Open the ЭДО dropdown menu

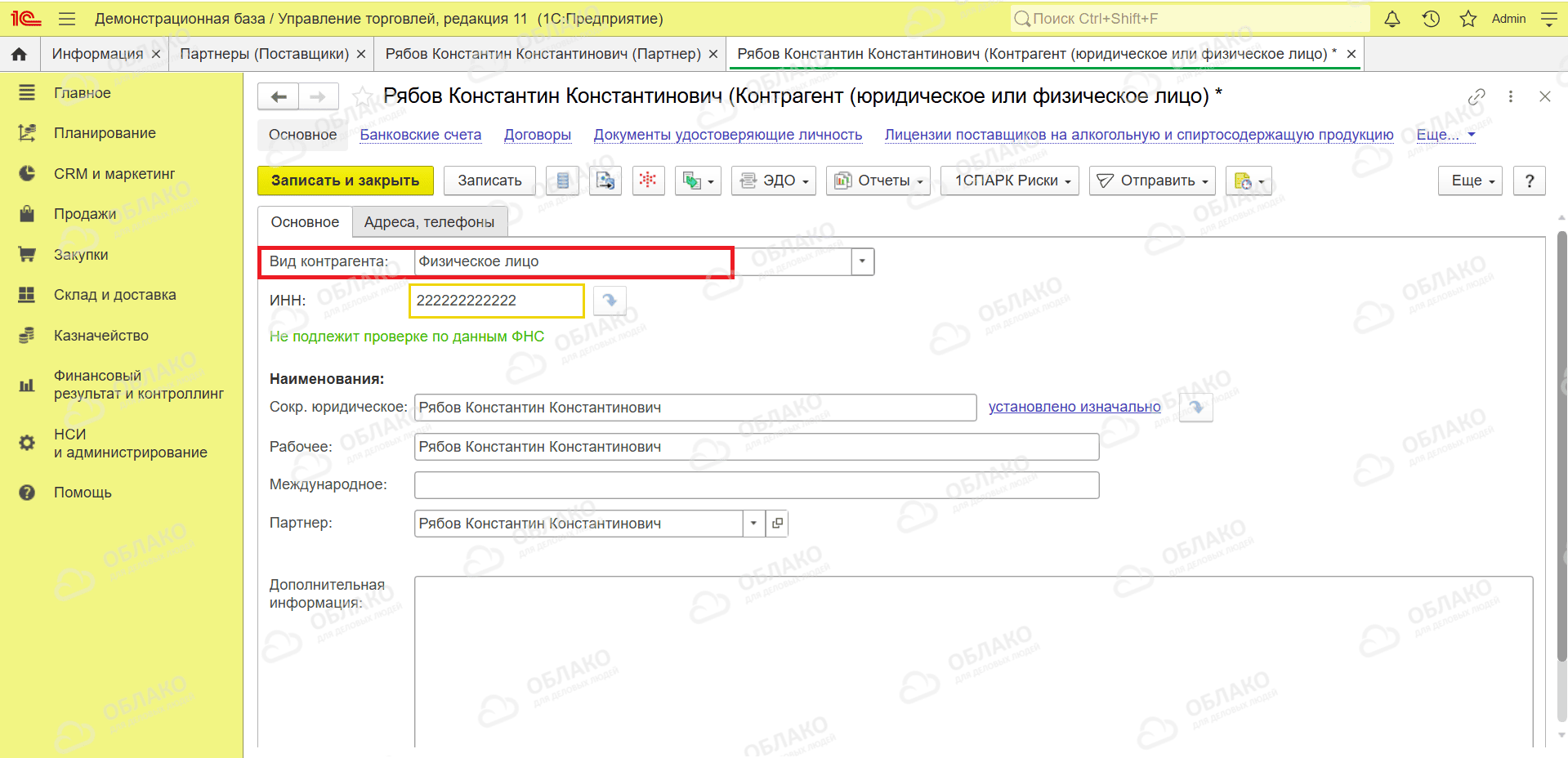click(x=774, y=181)
